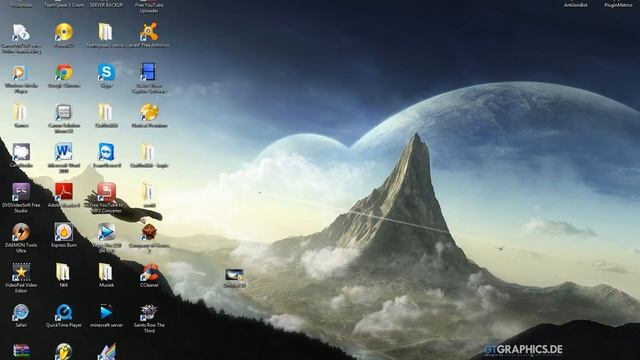
Task: Open the Muziek folder
Action: 106,272
